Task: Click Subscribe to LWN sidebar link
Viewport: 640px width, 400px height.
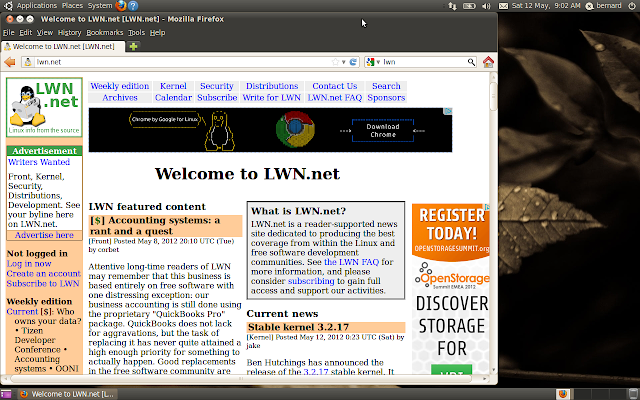Action: coord(43,283)
